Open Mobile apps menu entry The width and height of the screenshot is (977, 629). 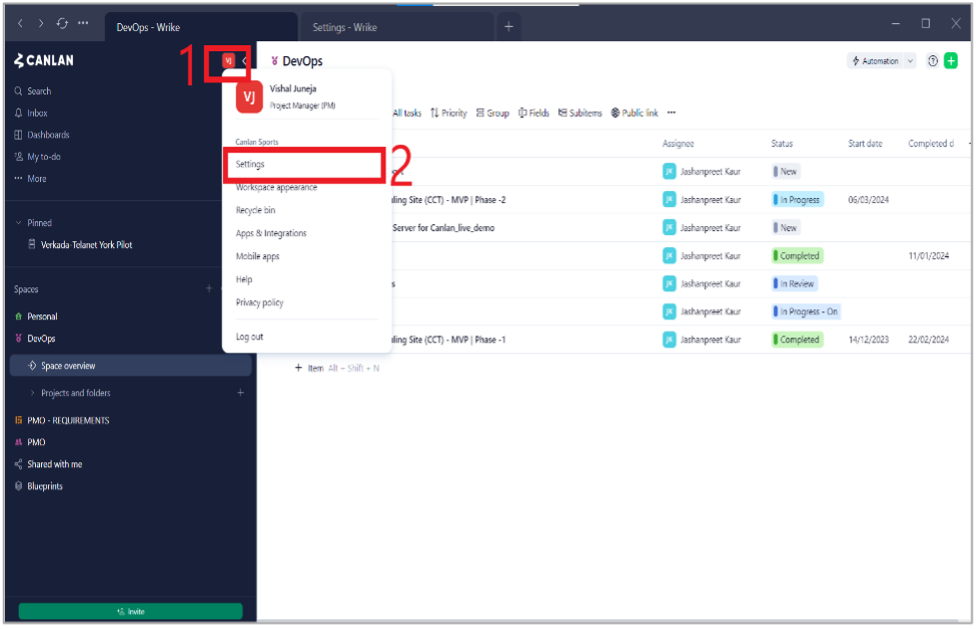257,256
